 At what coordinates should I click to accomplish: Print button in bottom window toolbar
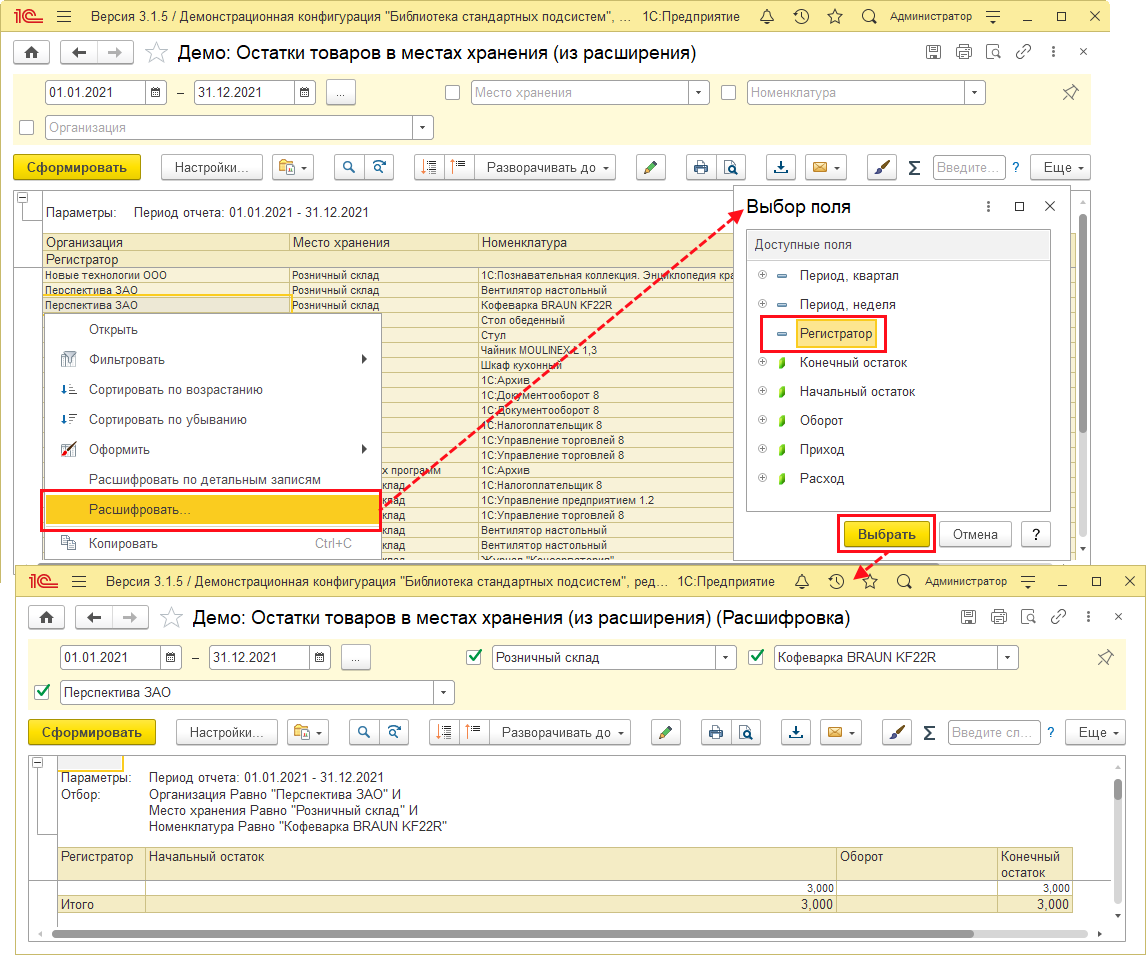716,732
